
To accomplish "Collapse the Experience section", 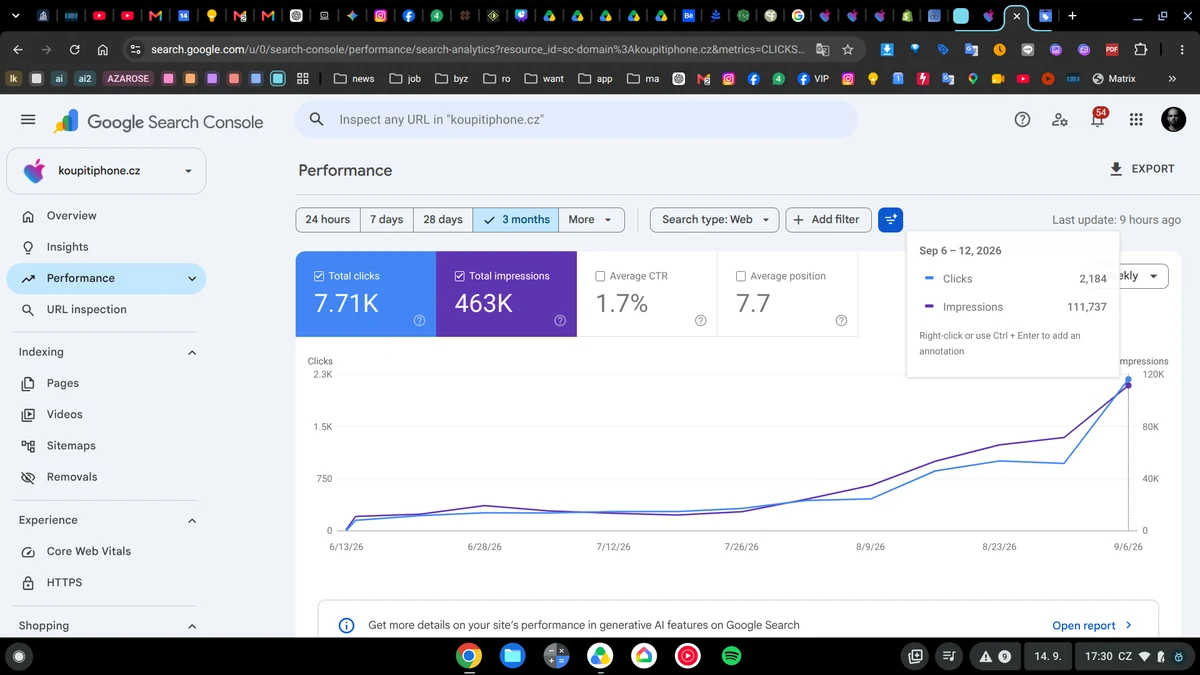I will pos(192,520).
